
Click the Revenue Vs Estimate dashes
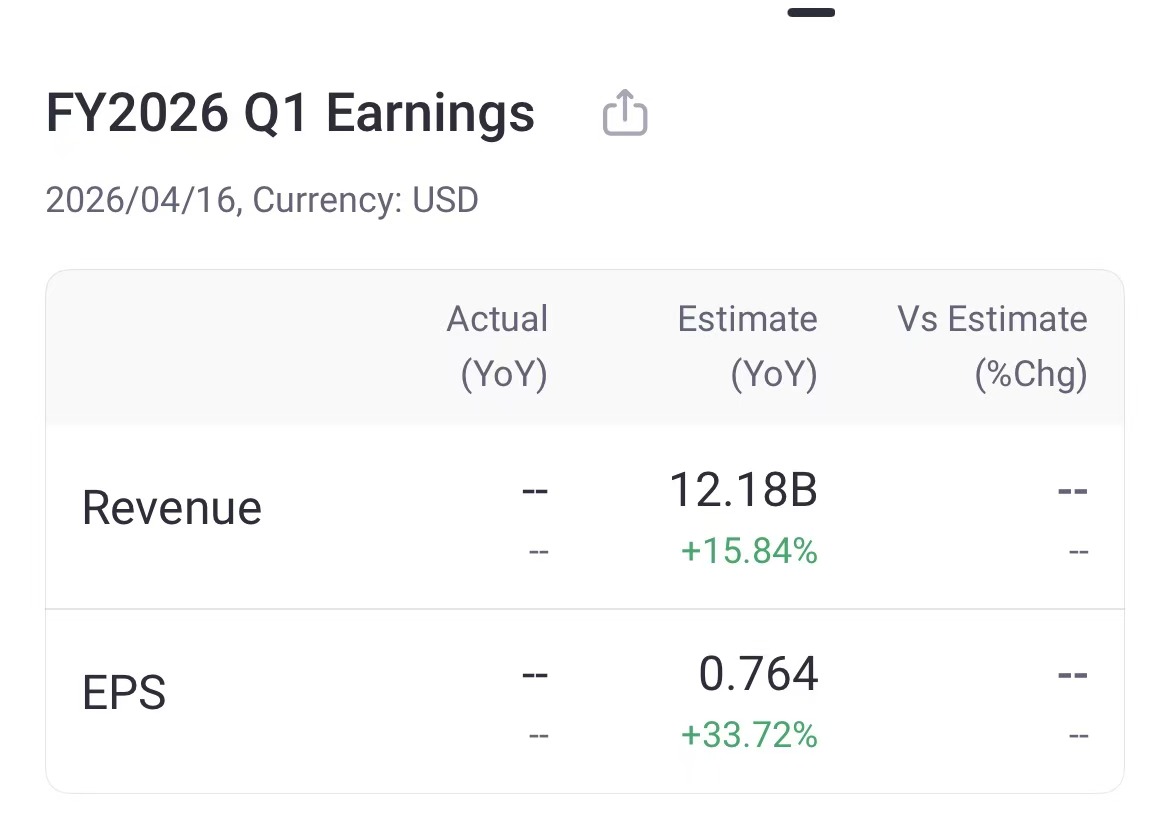coord(1073,490)
